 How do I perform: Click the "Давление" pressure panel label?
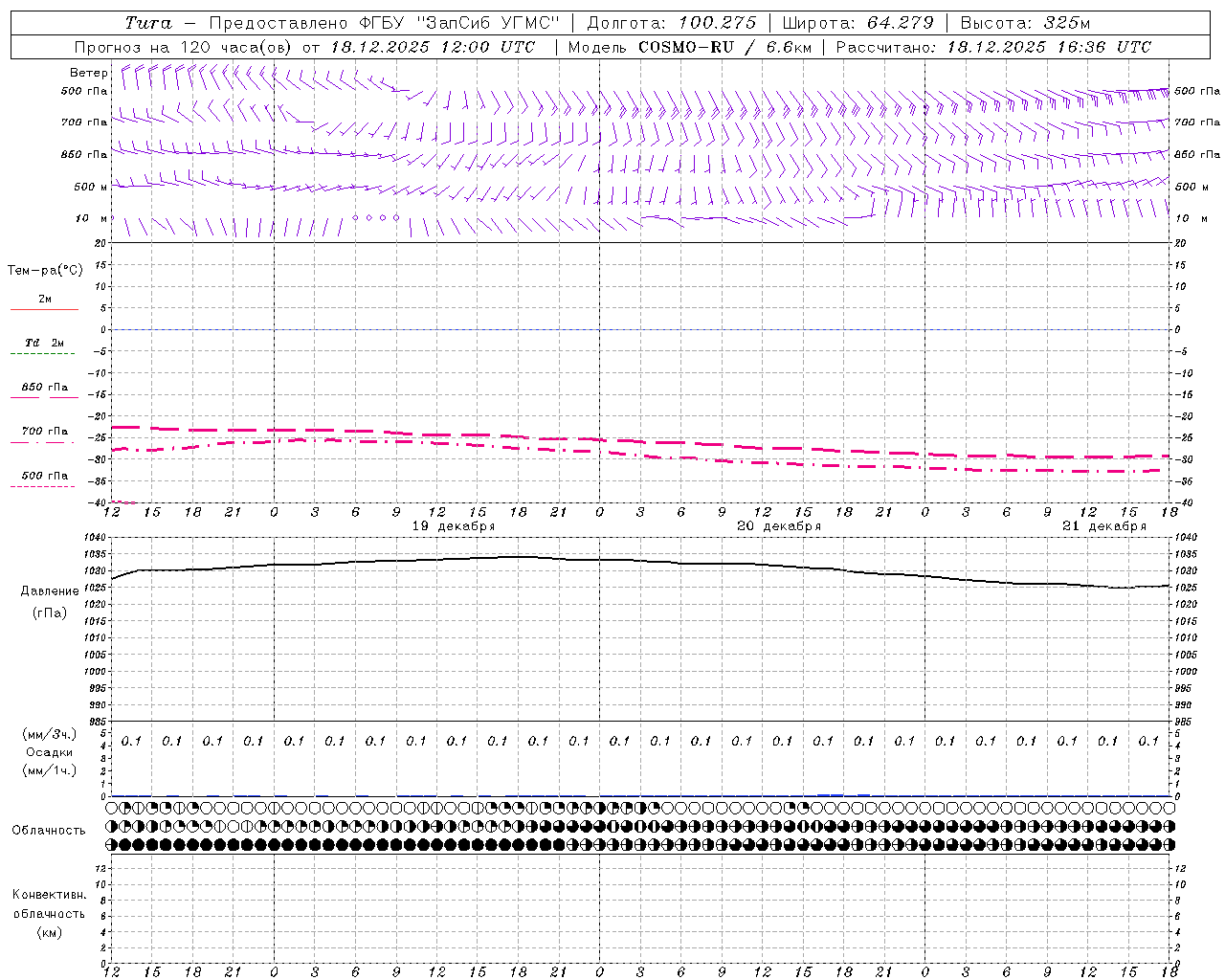click(50, 591)
